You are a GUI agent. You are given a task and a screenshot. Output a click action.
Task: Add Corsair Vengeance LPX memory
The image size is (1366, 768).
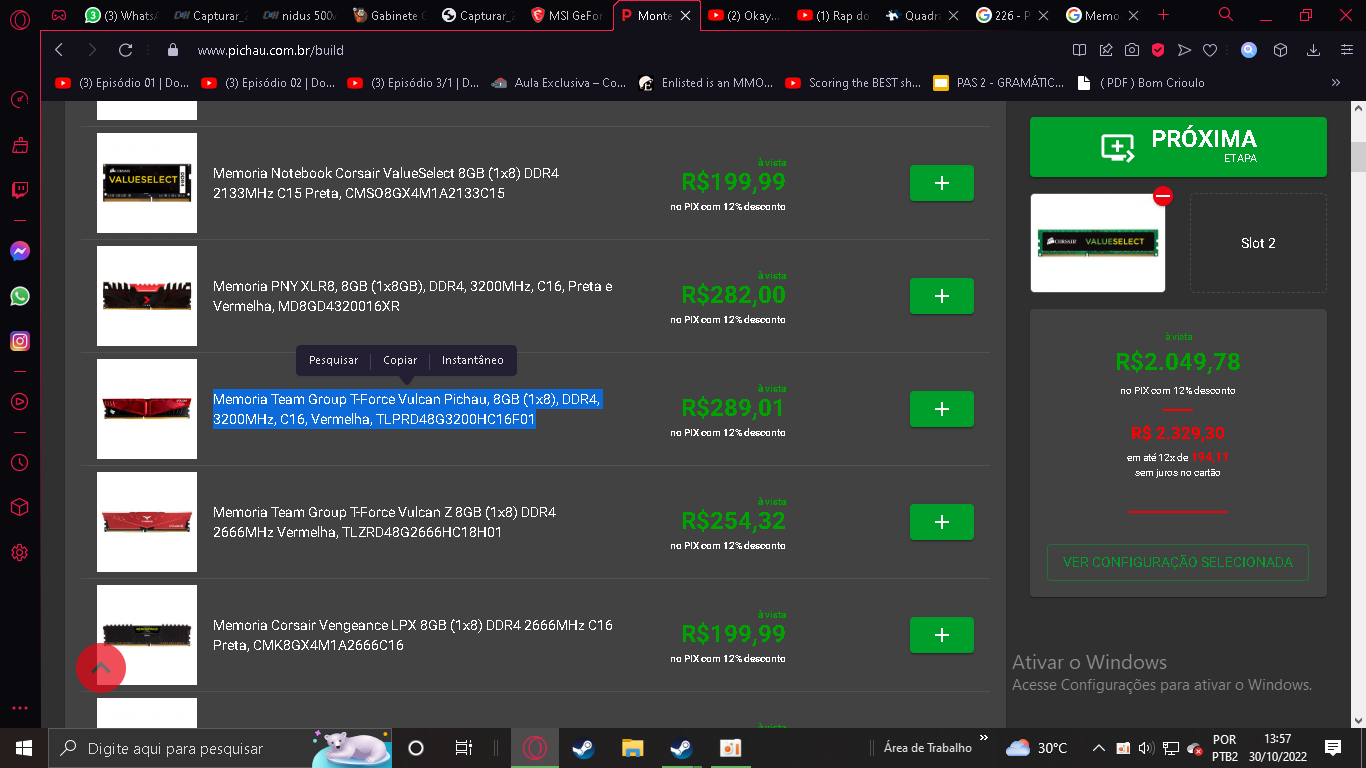[x=941, y=635]
